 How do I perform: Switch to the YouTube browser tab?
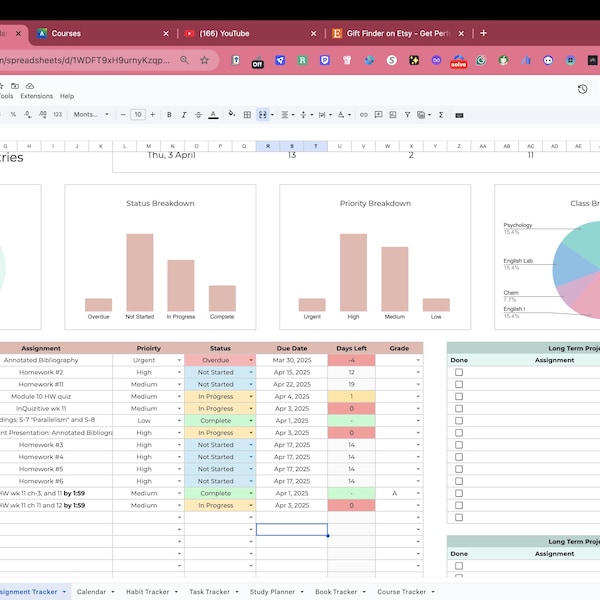(249, 34)
